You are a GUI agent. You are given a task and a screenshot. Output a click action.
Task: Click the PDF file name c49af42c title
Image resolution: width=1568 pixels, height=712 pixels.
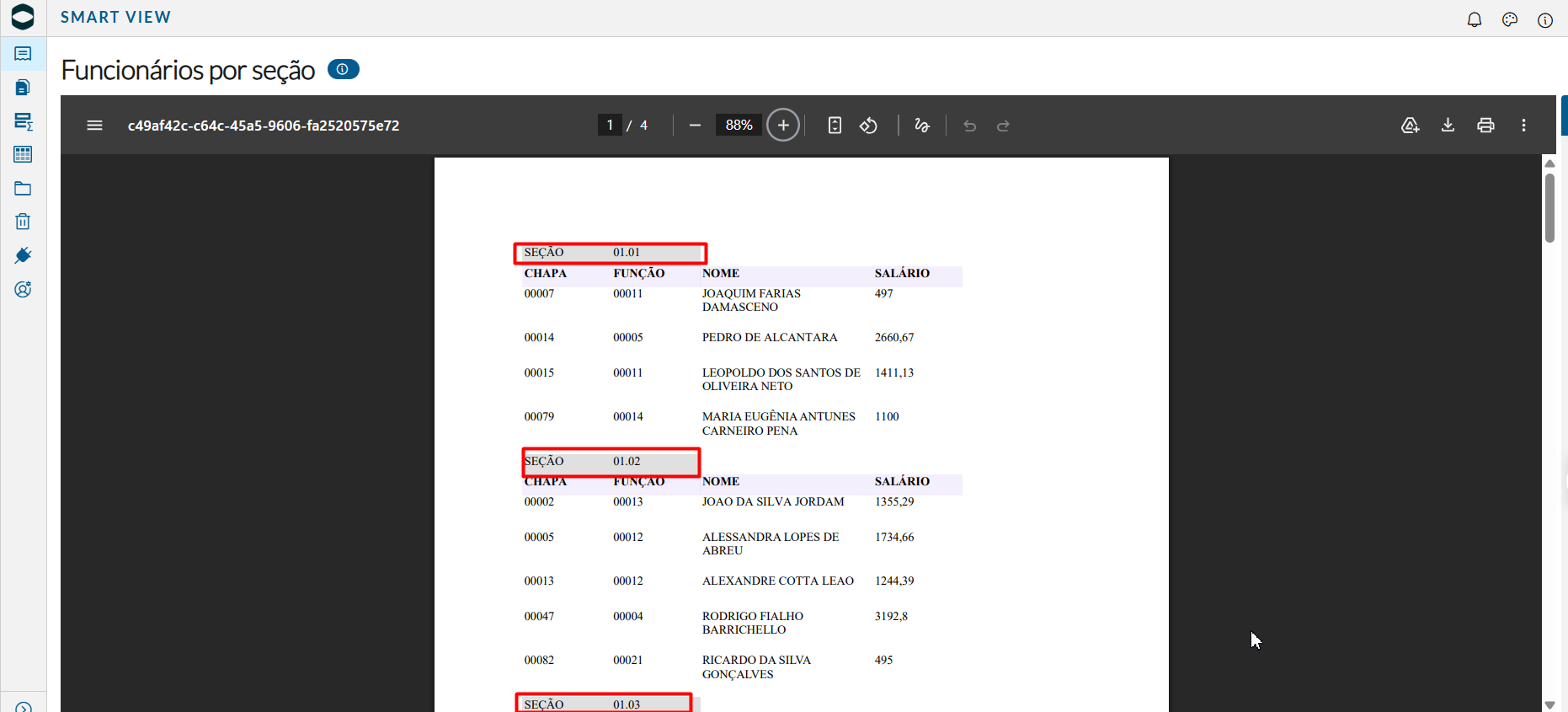tap(264, 126)
